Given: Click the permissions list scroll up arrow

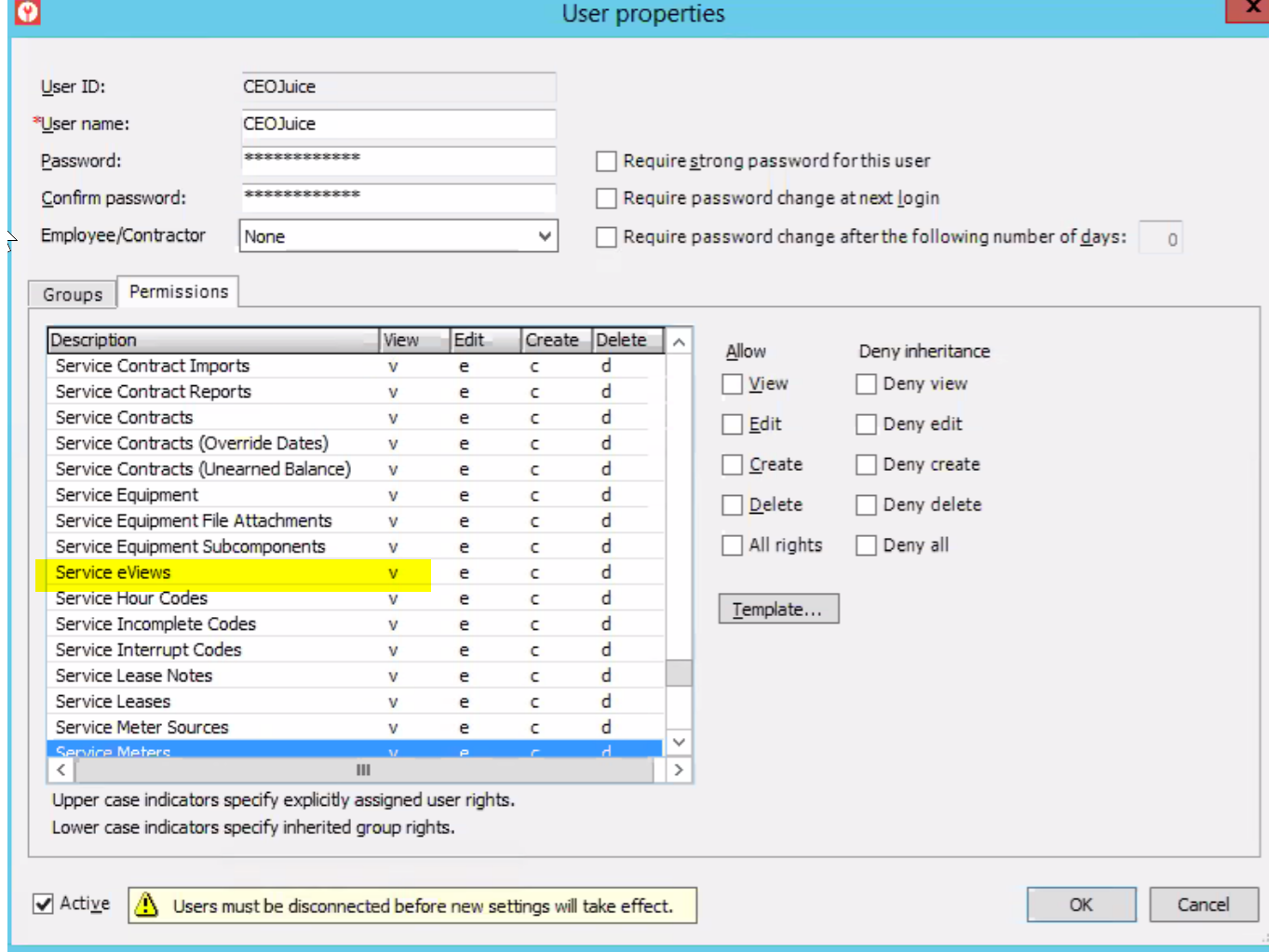Looking at the screenshot, I should pos(680,342).
